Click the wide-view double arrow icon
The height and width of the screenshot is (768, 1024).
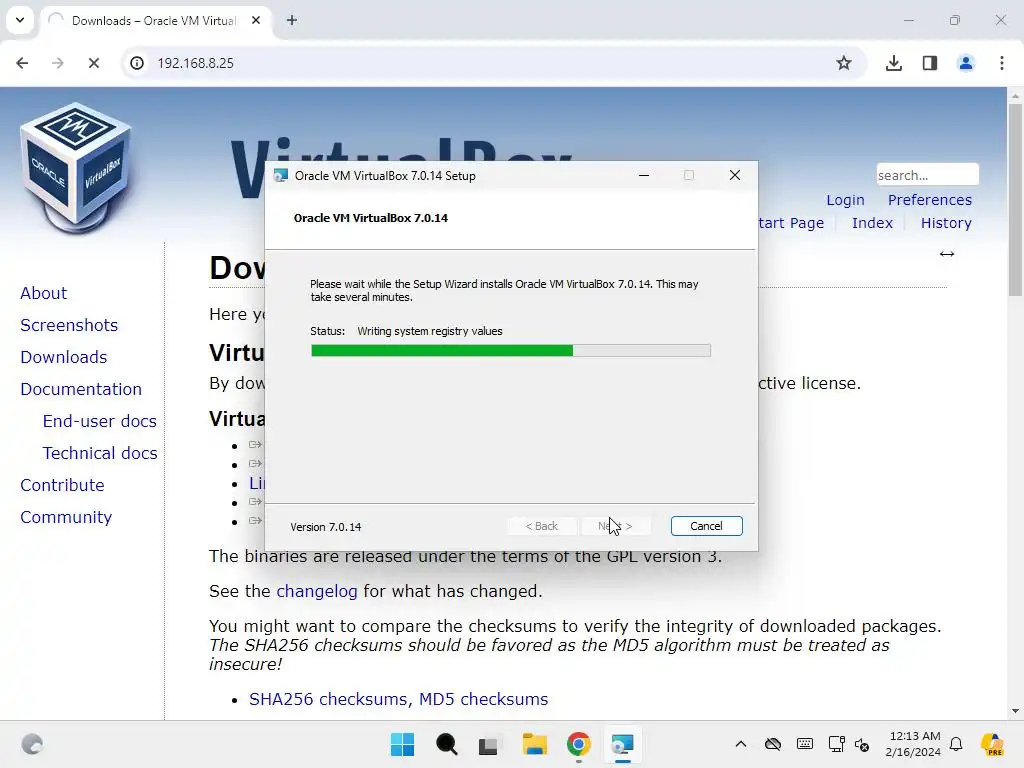[x=947, y=254]
